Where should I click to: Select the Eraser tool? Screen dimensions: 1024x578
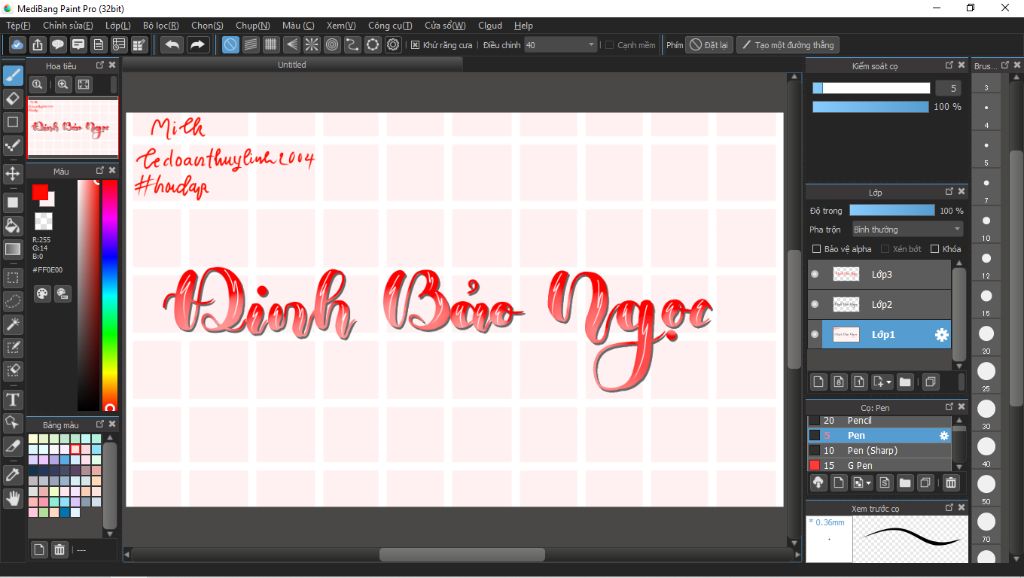(x=13, y=99)
